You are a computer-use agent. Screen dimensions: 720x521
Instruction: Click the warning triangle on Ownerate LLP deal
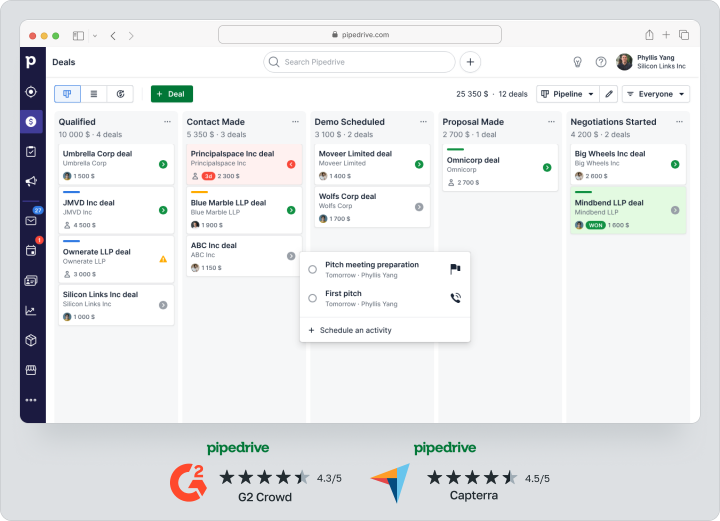[x=163, y=259]
